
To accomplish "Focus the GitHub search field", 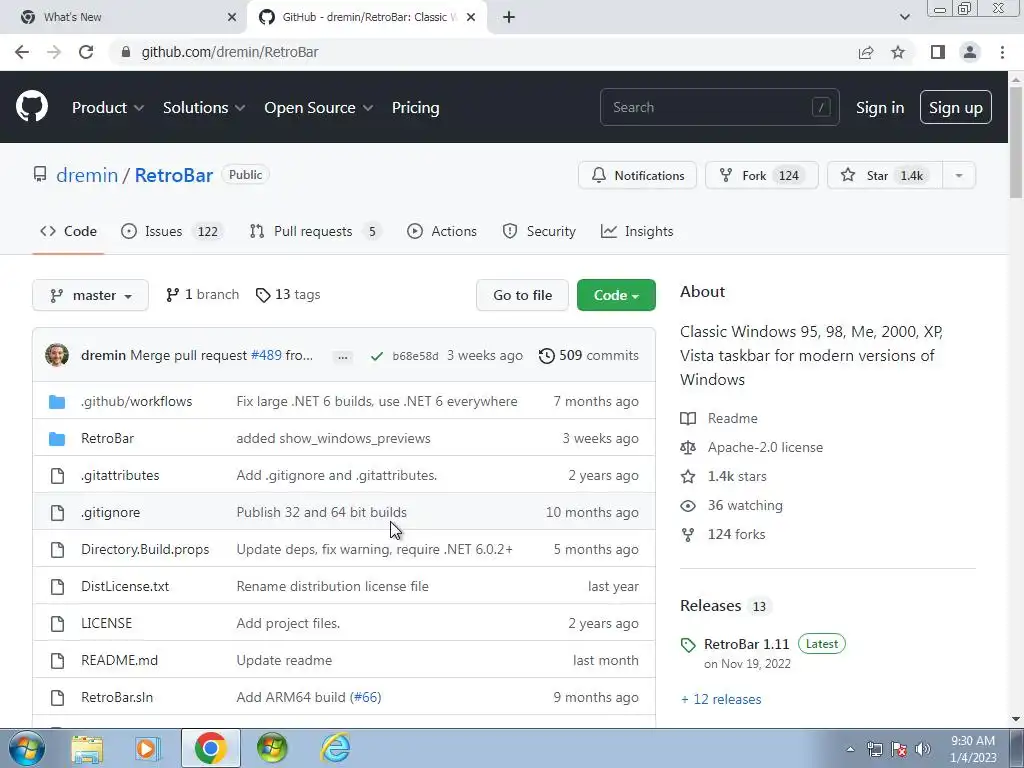I will pyautogui.click(x=720, y=107).
